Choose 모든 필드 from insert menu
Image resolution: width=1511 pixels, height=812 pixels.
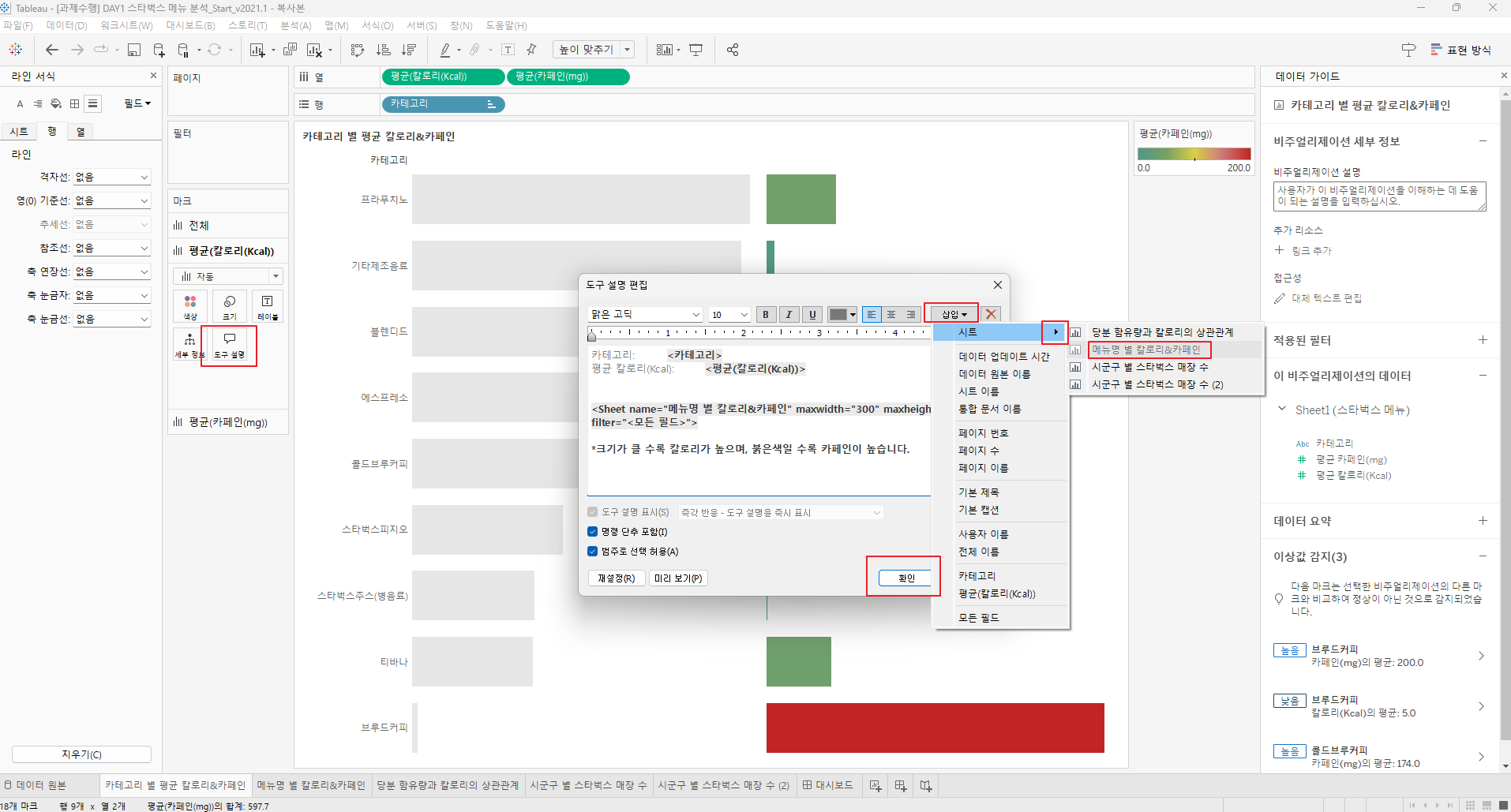coord(979,618)
